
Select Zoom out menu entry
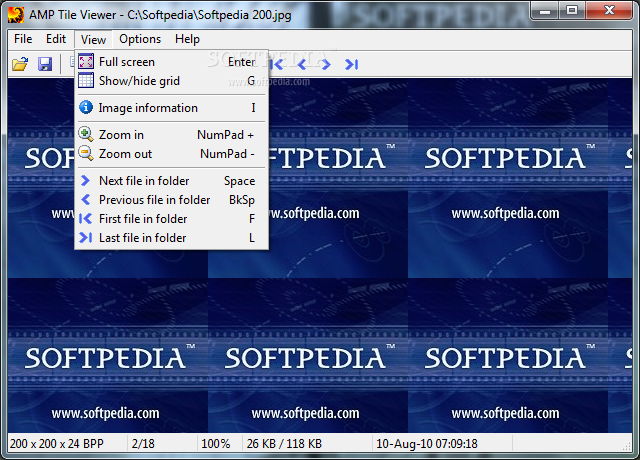pos(171,154)
